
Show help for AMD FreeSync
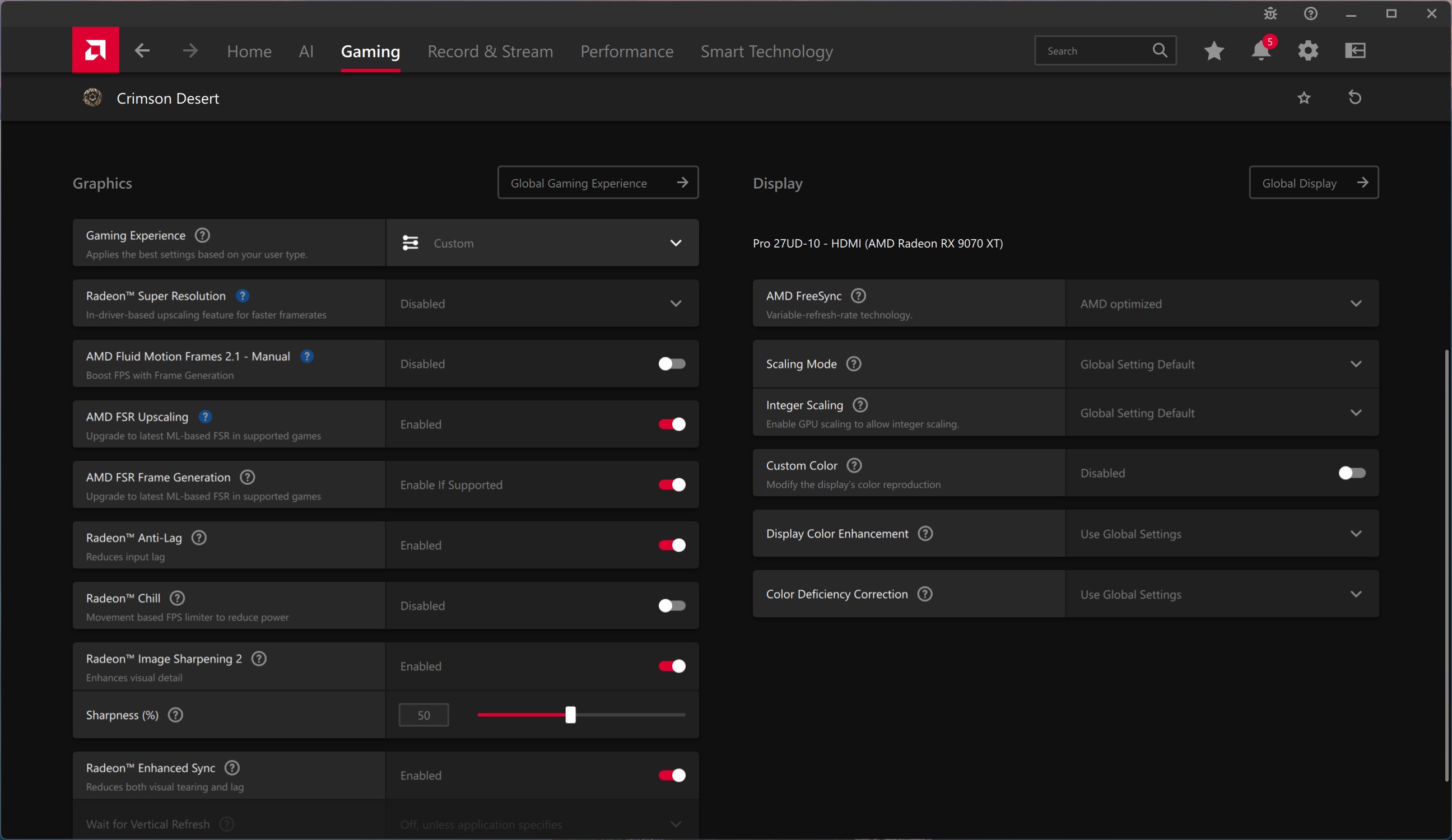click(859, 296)
